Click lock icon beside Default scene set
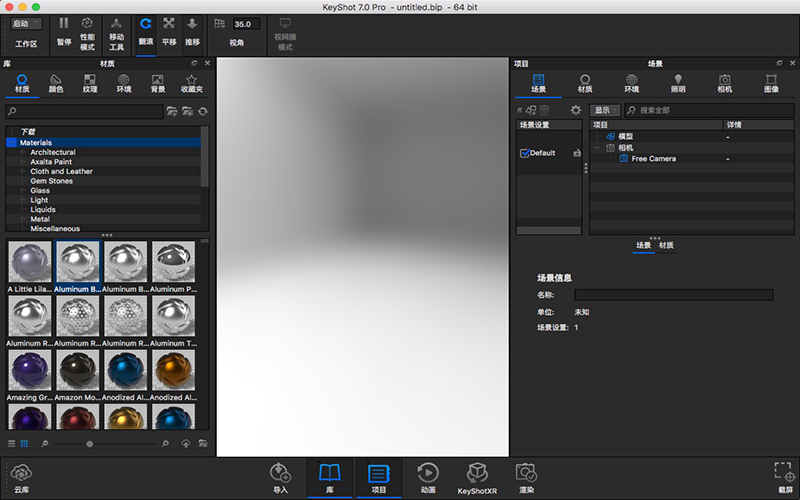 [577, 153]
